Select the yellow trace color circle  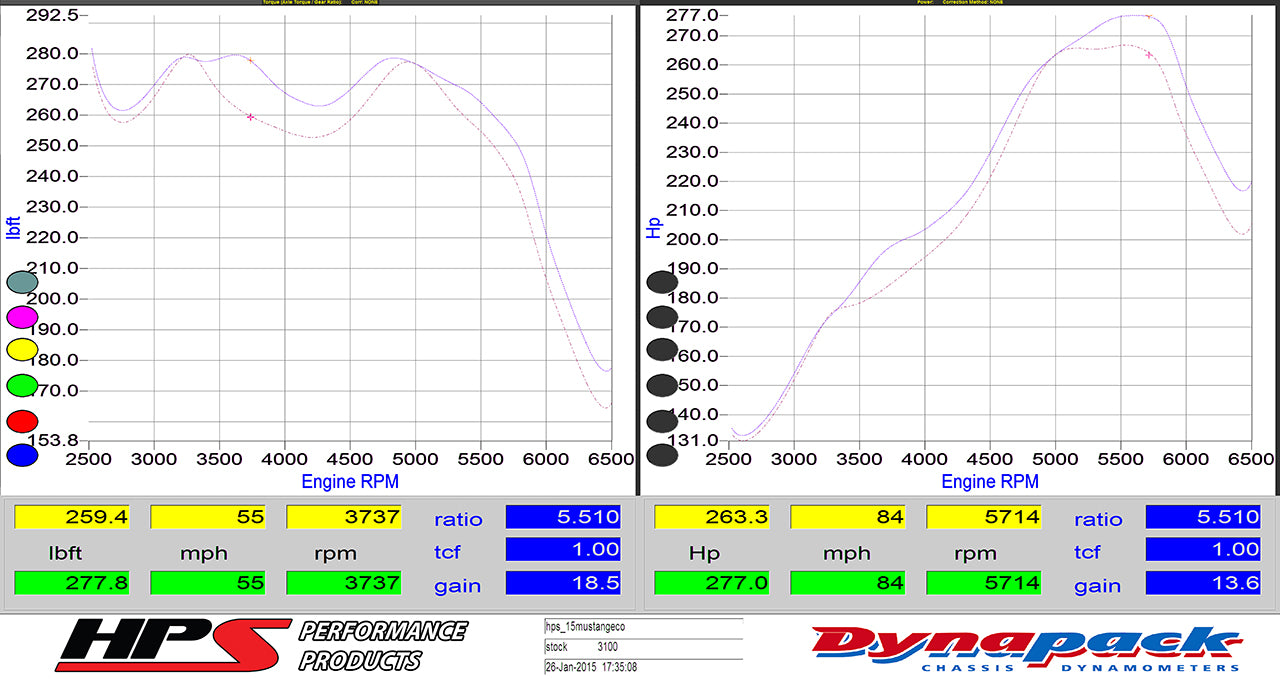click(21, 350)
